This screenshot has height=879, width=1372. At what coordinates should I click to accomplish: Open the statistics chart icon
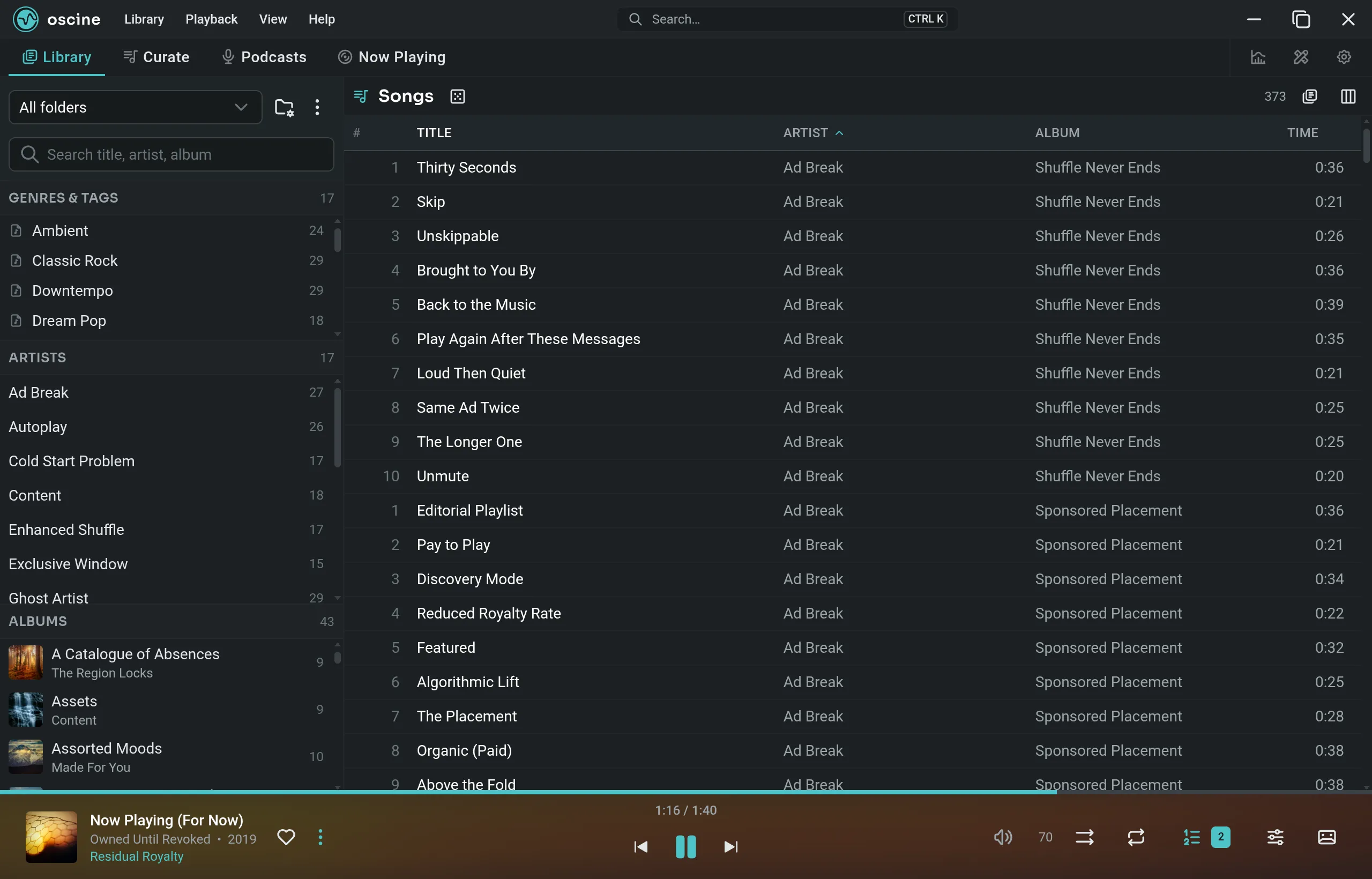tap(1258, 57)
